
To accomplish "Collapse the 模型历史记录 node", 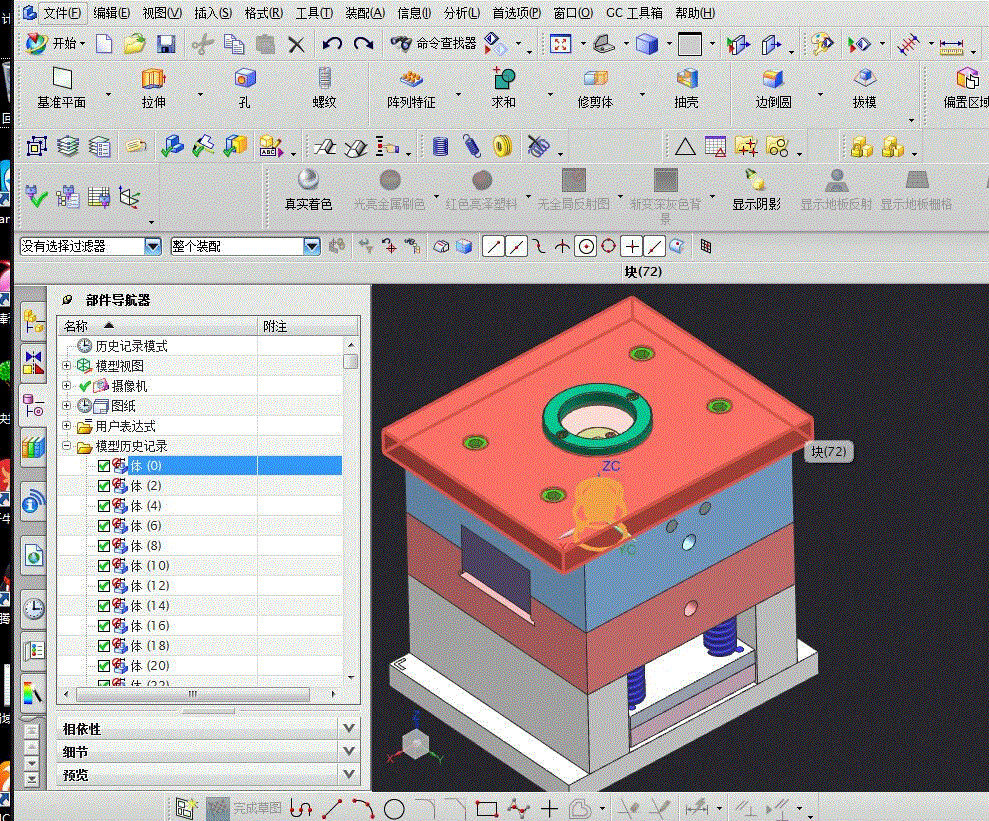I will click(x=66, y=446).
